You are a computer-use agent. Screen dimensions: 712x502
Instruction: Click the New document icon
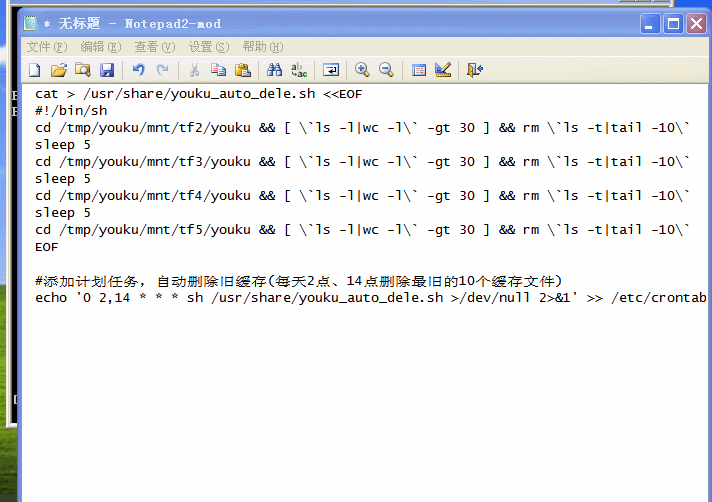click(35, 70)
